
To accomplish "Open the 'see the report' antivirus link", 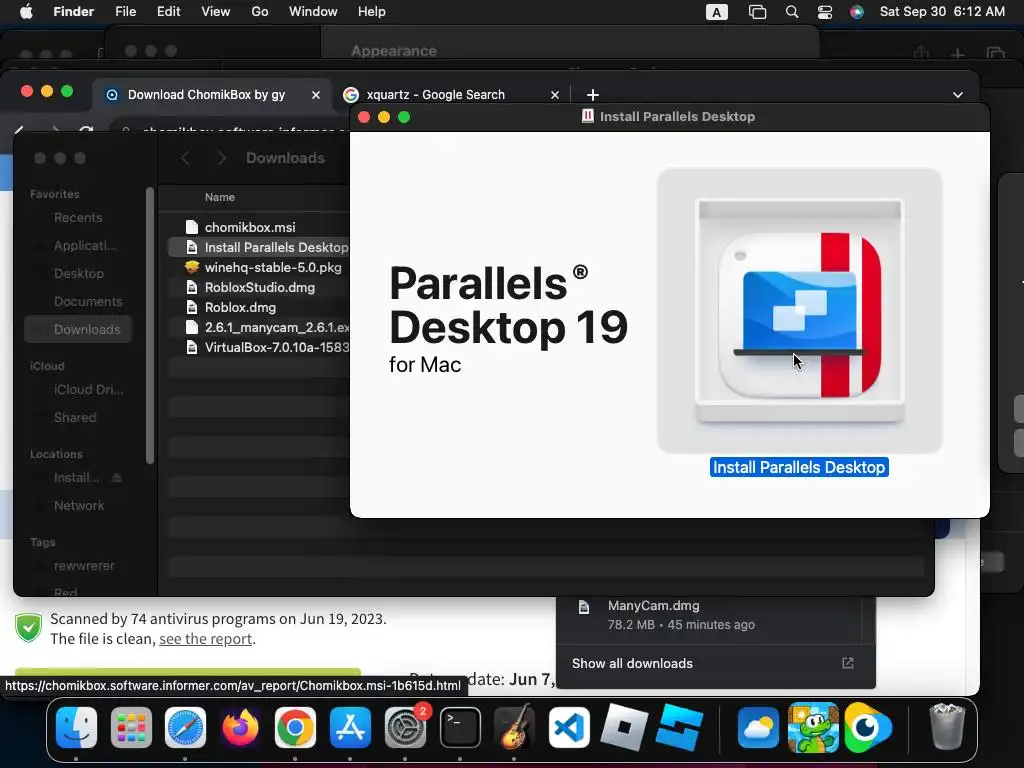I will [x=206, y=639].
